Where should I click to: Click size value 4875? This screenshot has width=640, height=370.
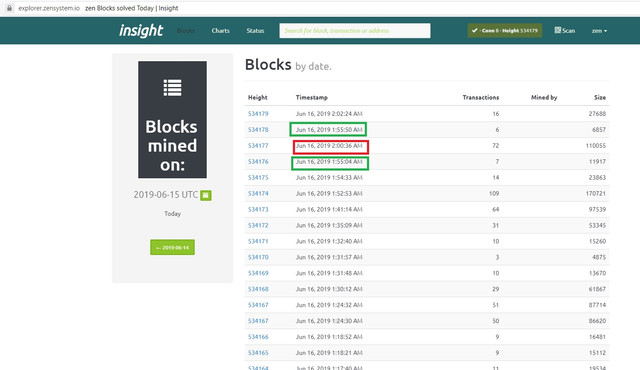599,257
